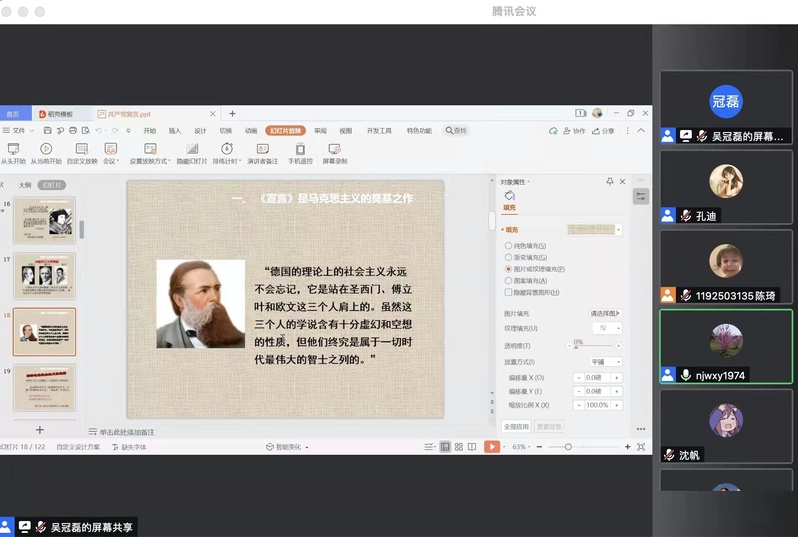Choose 渐变填充 gradient fill option
Image resolution: width=798 pixels, height=537 pixels.
tap(509, 257)
